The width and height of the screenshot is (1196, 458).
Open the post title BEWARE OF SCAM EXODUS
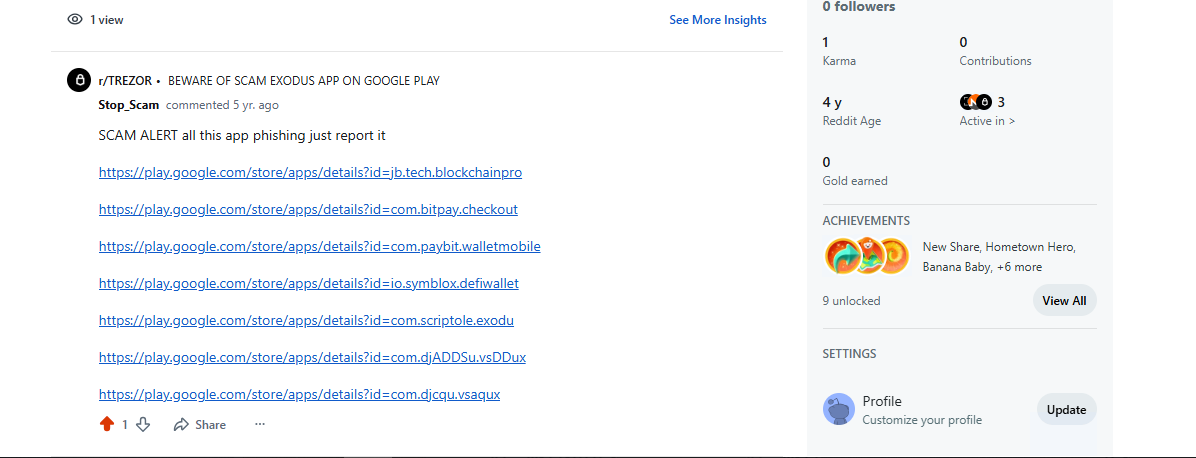click(x=303, y=80)
